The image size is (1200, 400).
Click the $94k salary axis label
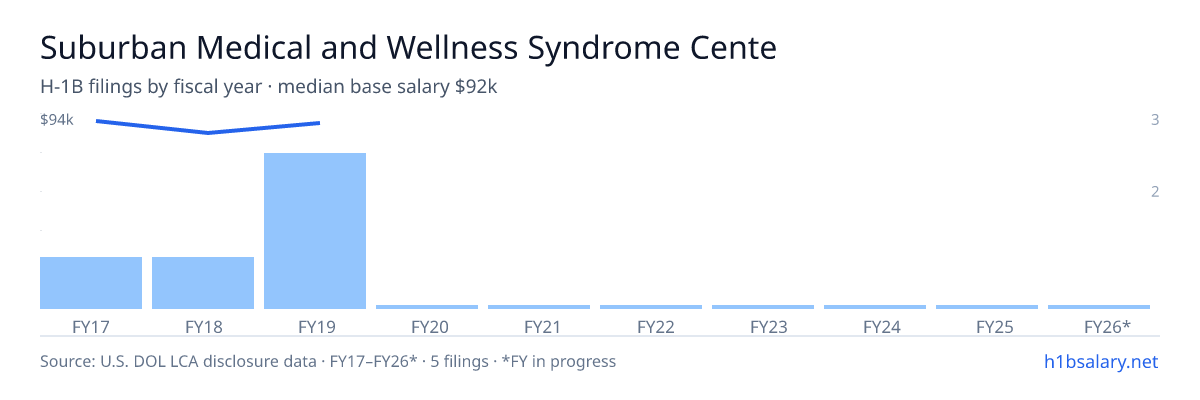click(x=57, y=120)
